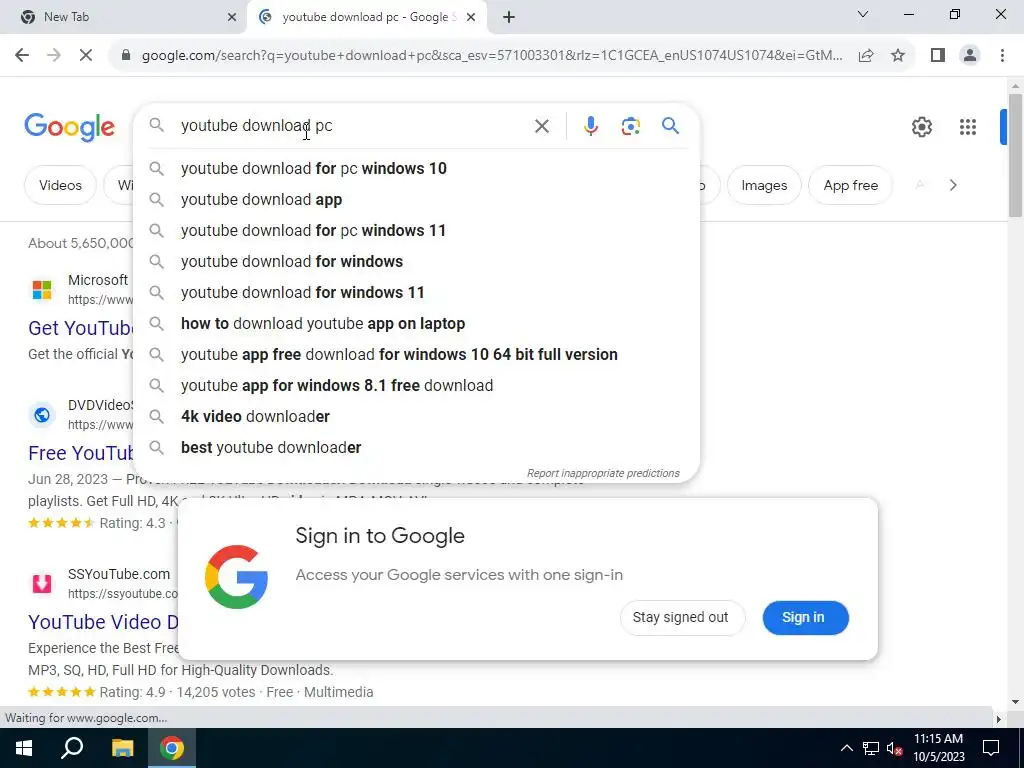Screen dimensions: 1024x768
Task: Click the page vertical scrollbar
Action: [1015, 155]
